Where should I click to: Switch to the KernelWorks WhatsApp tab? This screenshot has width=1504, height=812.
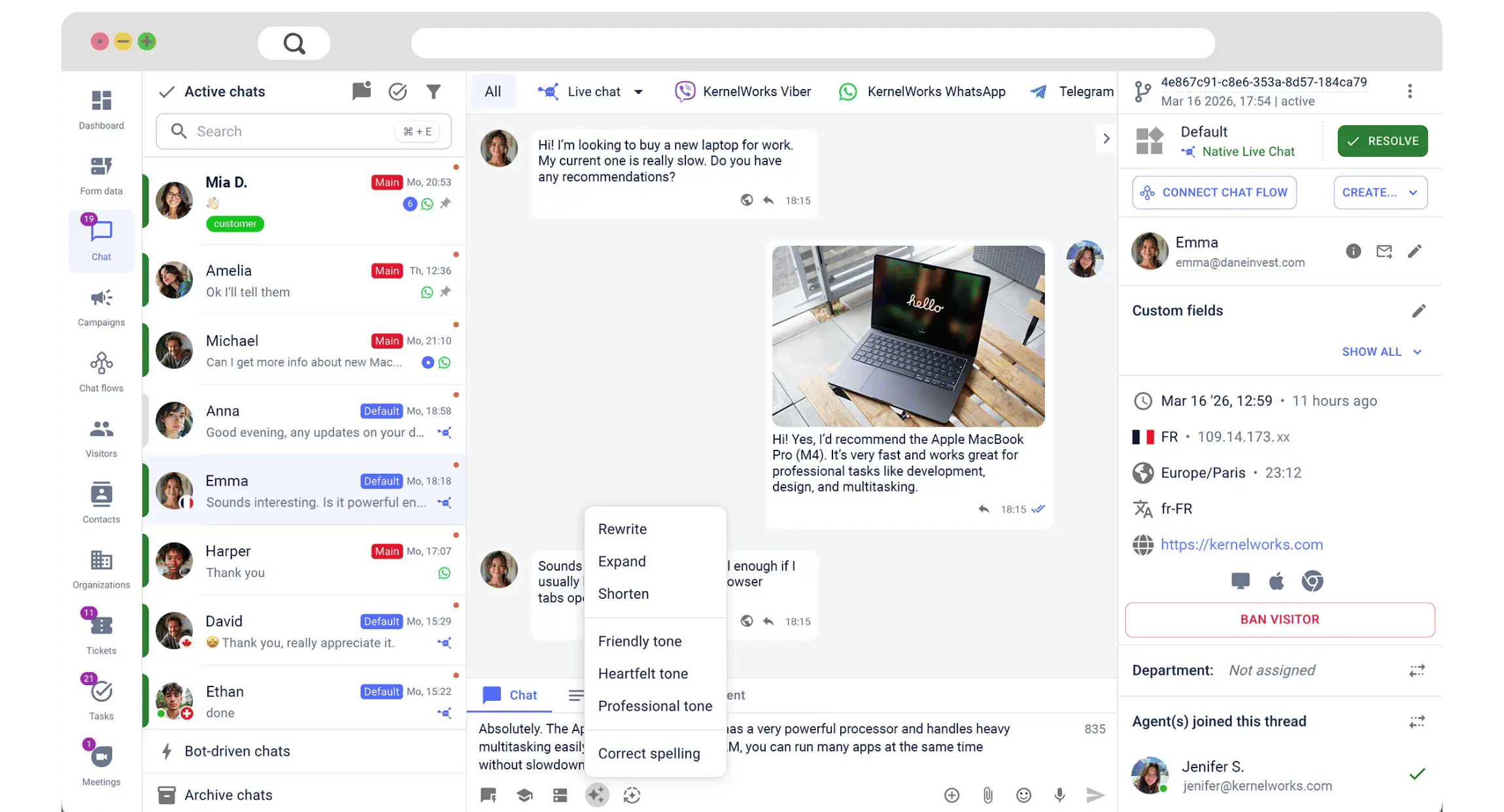923,92
